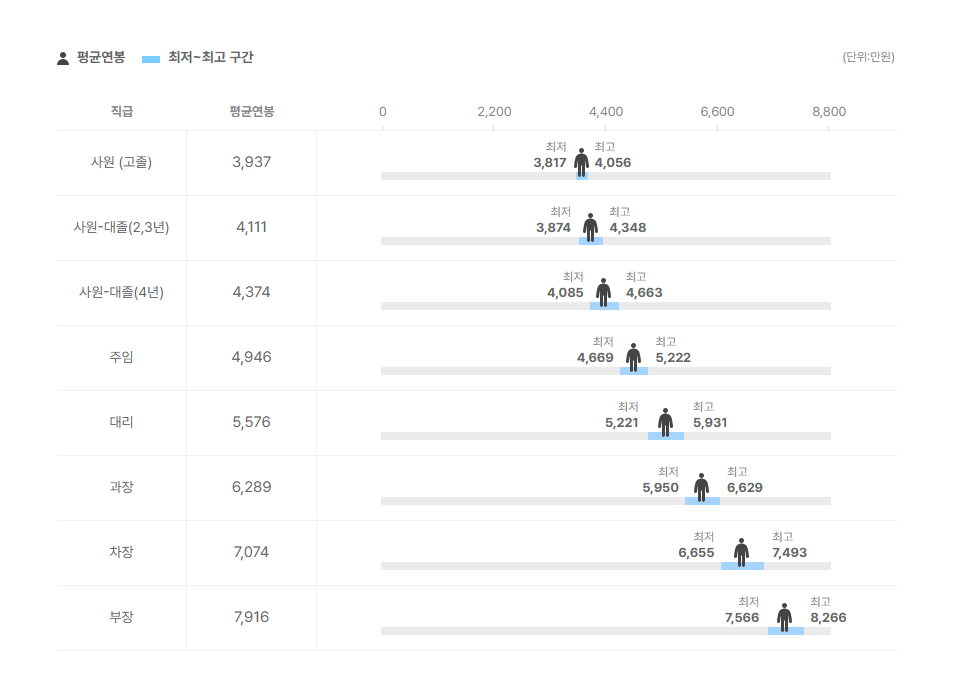Click the person icon in 부장 row

click(784, 618)
